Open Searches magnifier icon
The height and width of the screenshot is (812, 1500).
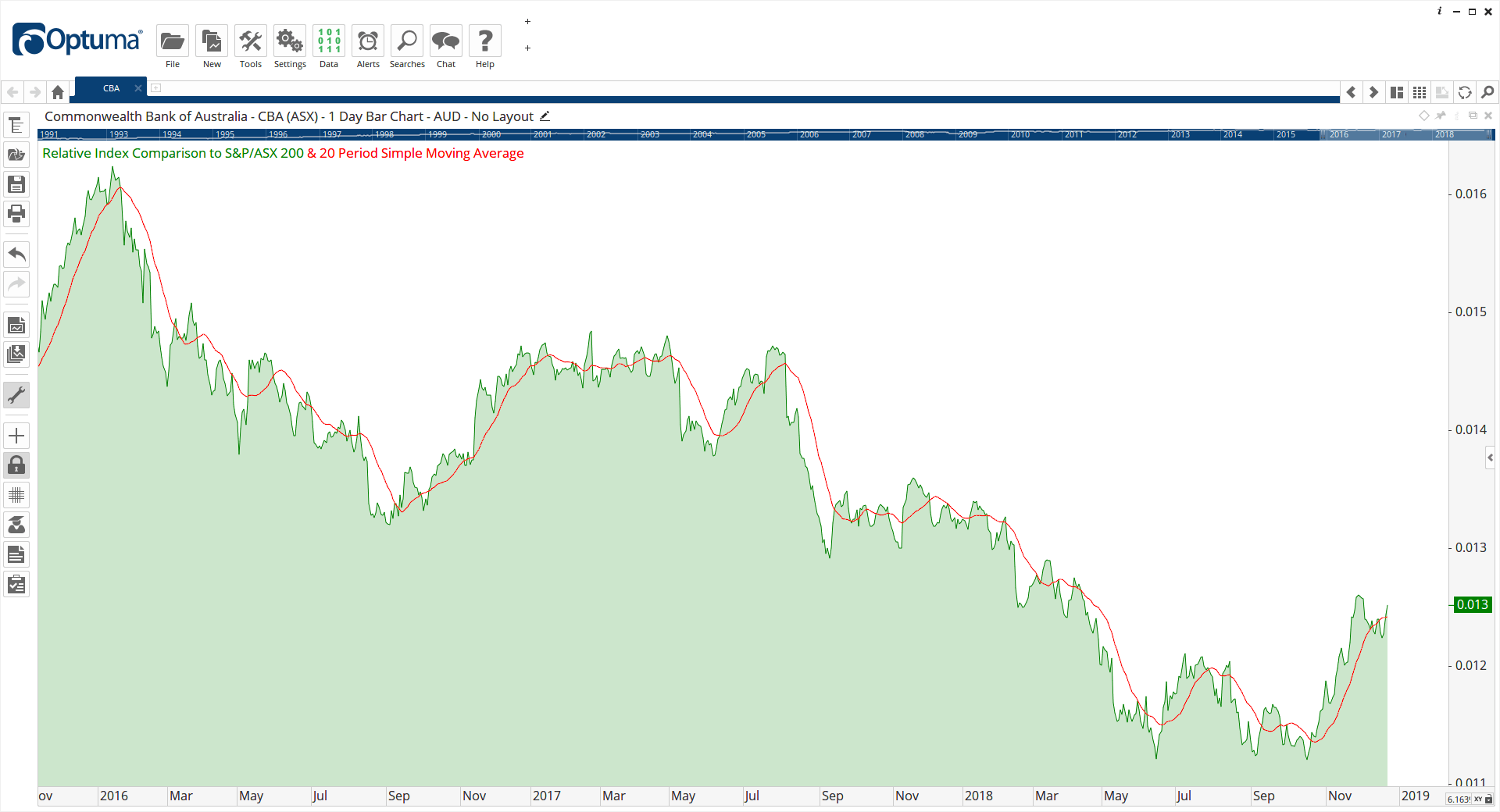[407, 41]
